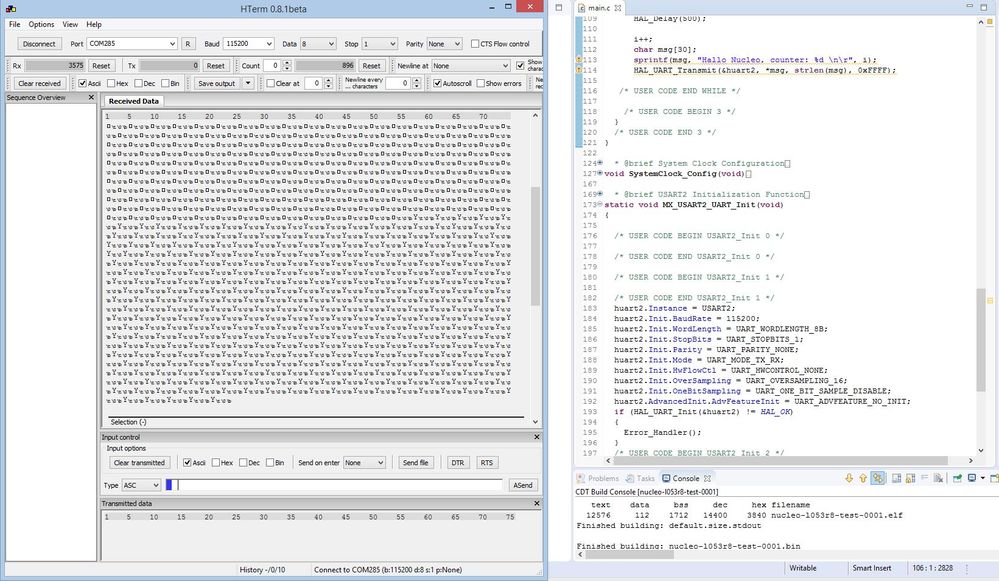Expand folded comment at line 124
The height and width of the screenshot is (581, 999).
(600, 163)
